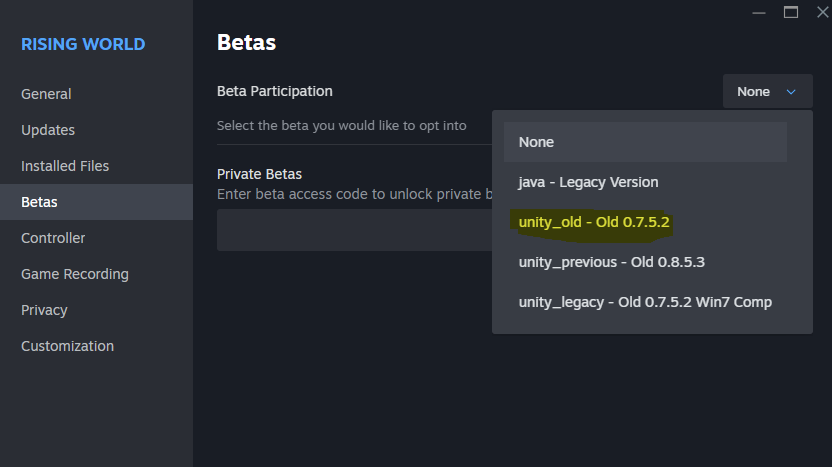
Task: Open the General settings tab
Action: click(46, 94)
